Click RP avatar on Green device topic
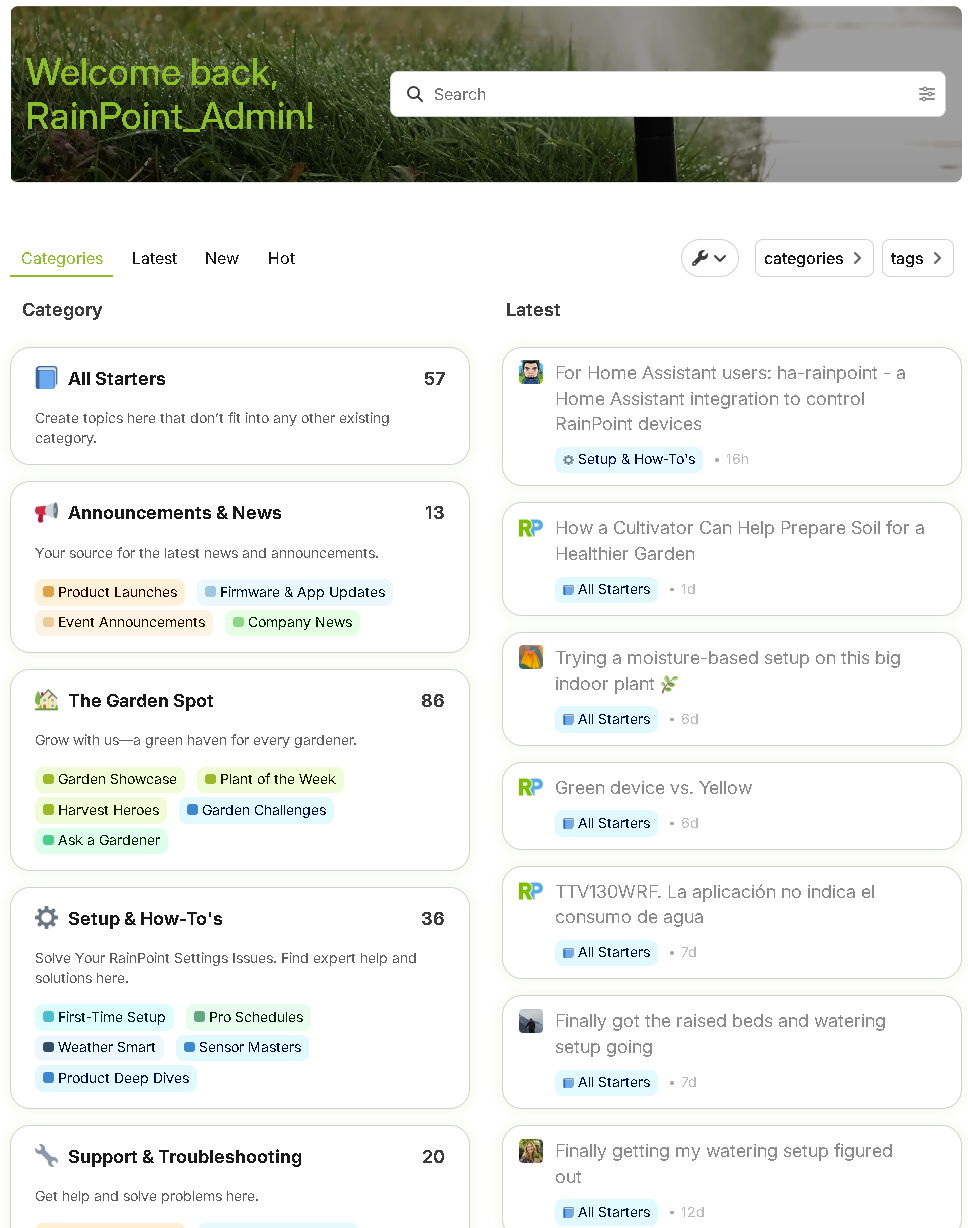Viewport: 968px width, 1228px height. tap(531, 787)
